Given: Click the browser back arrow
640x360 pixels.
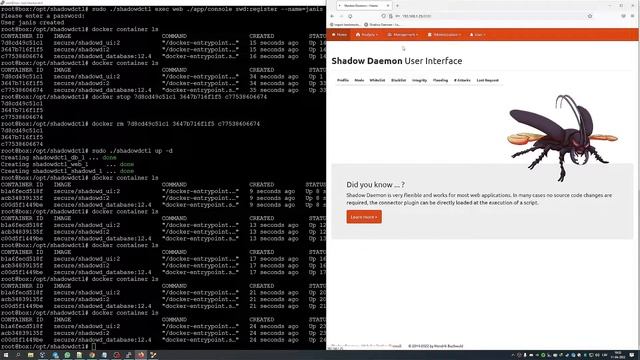Looking at the screenshot, I should coord(332,16).
